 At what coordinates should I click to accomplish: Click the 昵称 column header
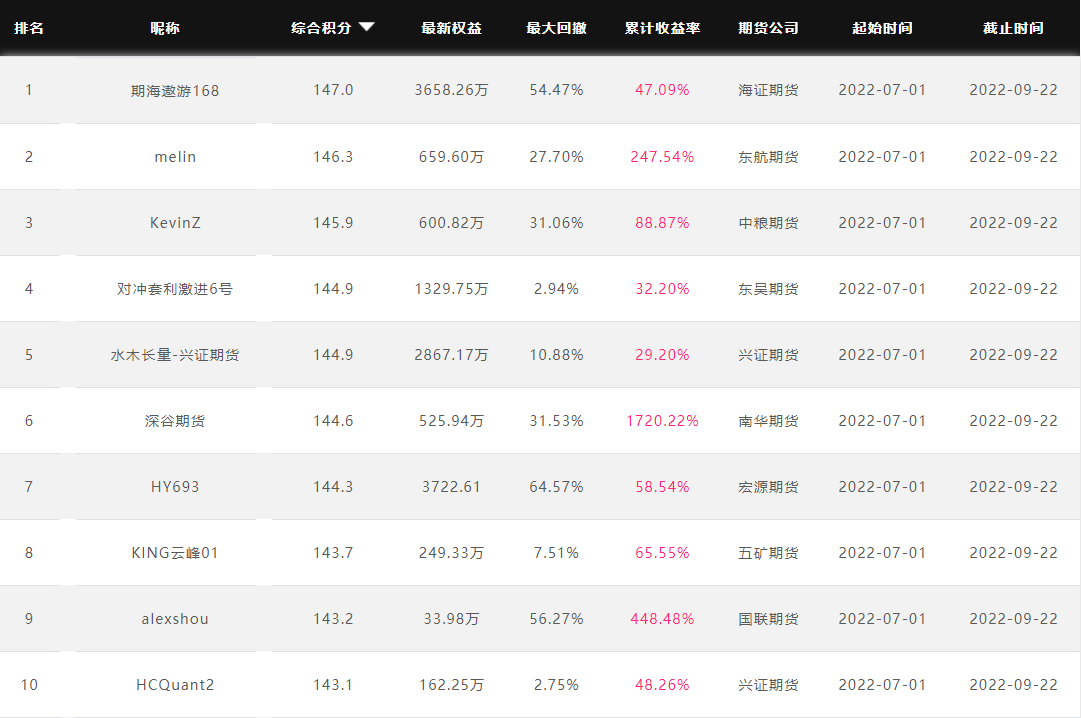(x=165, y=28)
